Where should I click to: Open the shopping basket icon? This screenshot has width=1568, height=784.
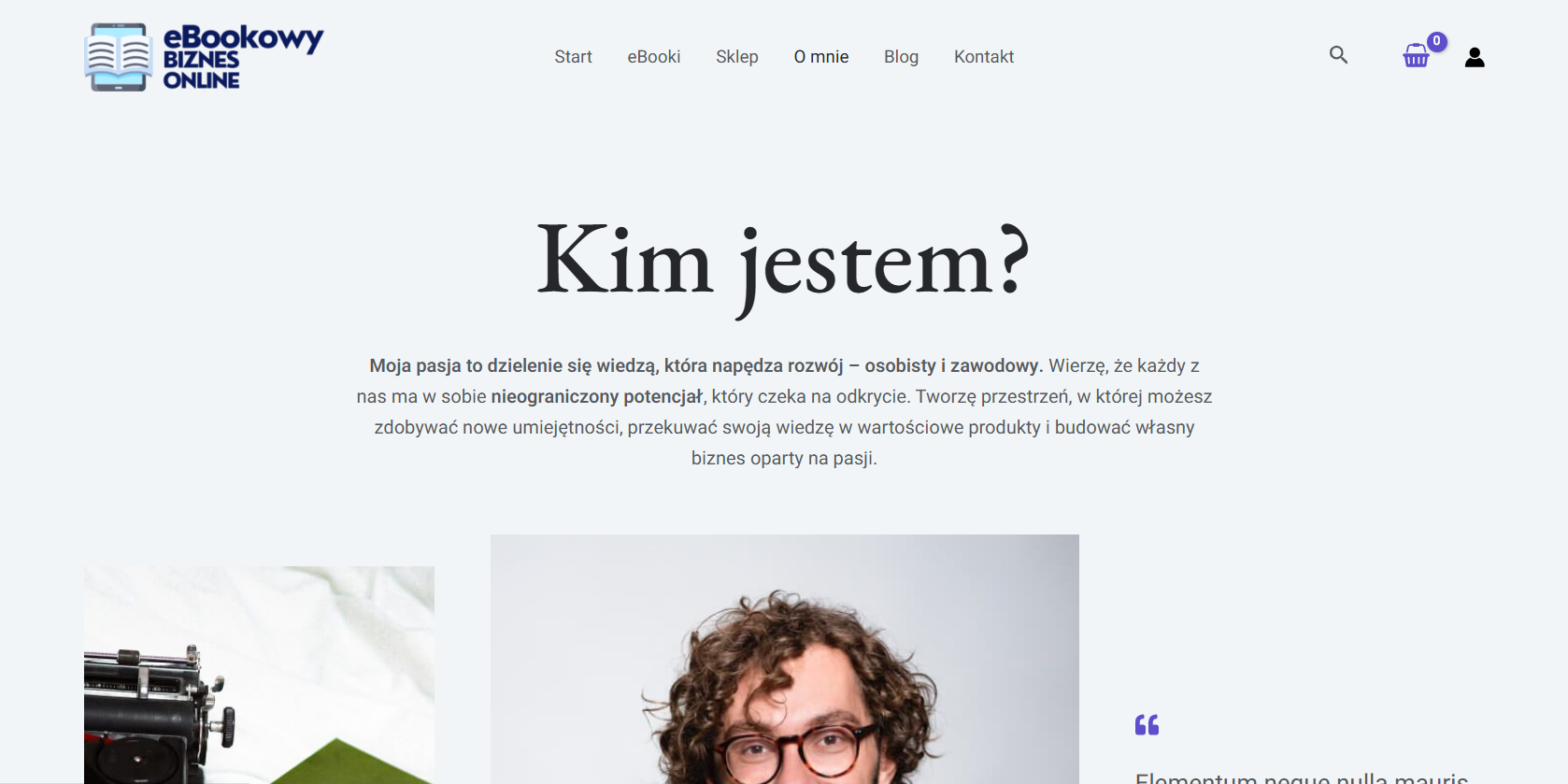click(1416, 56)
